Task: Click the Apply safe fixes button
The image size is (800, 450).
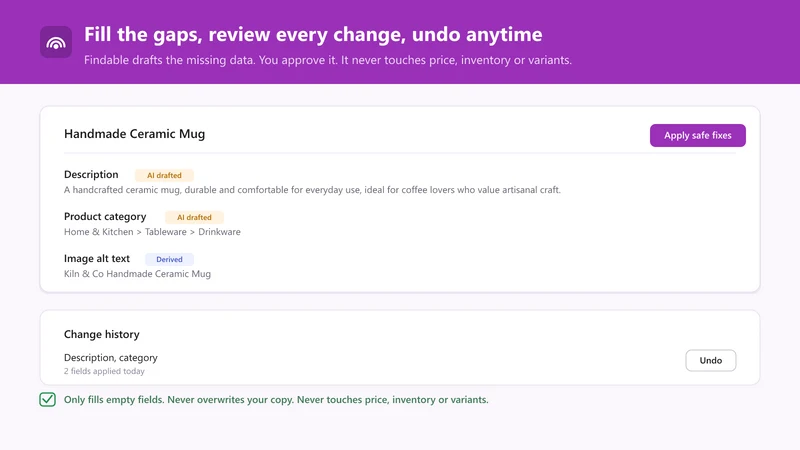Action: 697,135
